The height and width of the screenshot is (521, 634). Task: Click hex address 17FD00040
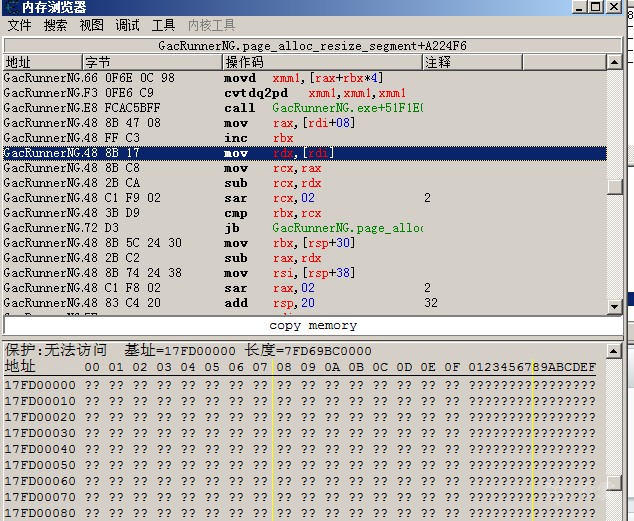[x=40, y=449]
